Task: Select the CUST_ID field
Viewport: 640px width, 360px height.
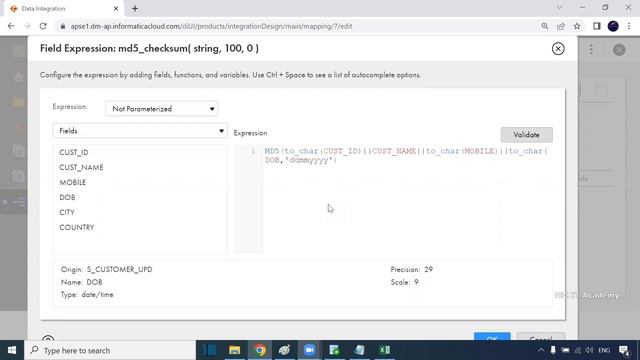Action: (x=74, y=152)
